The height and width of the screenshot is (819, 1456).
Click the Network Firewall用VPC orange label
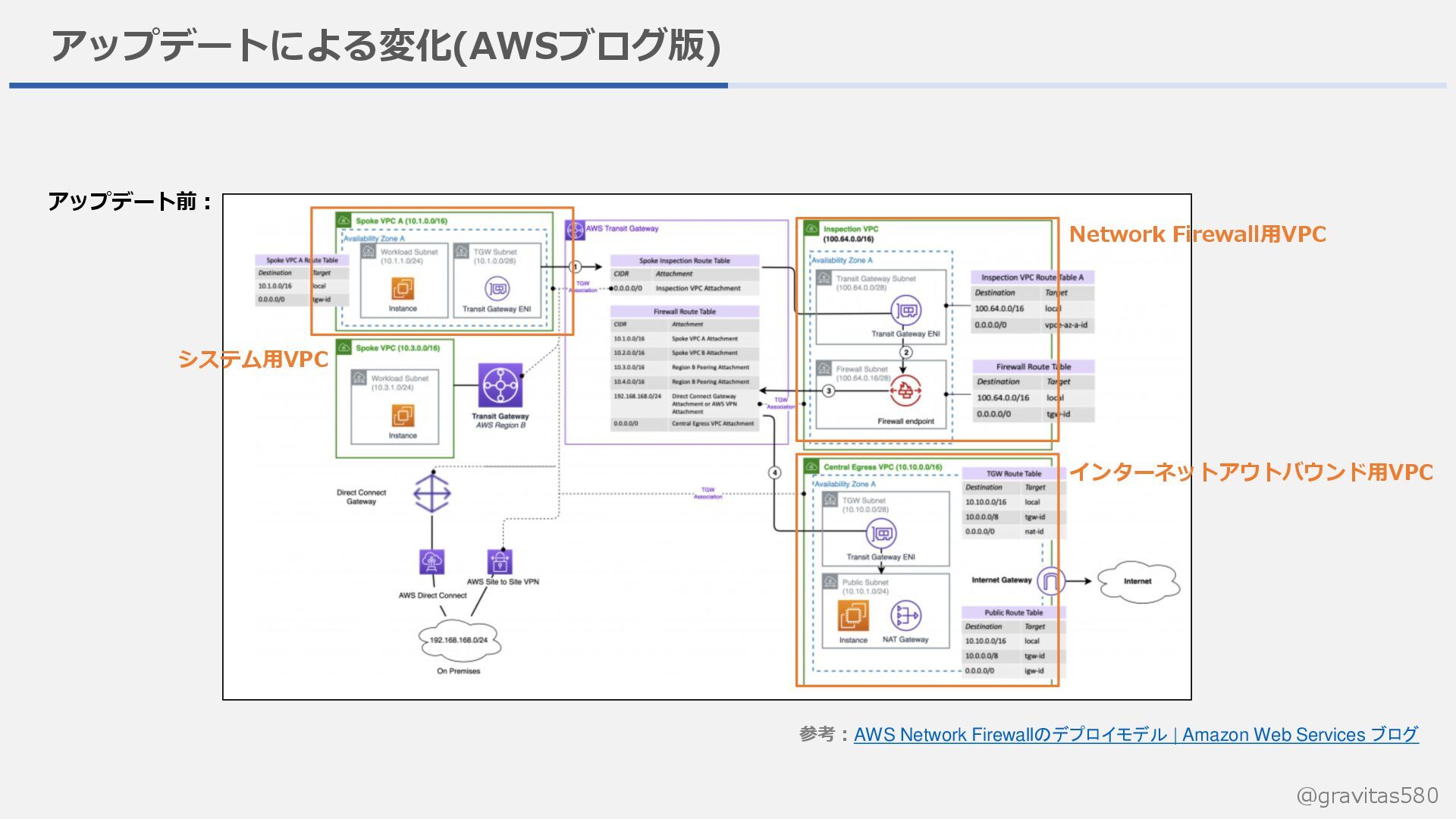point(1197,234)
